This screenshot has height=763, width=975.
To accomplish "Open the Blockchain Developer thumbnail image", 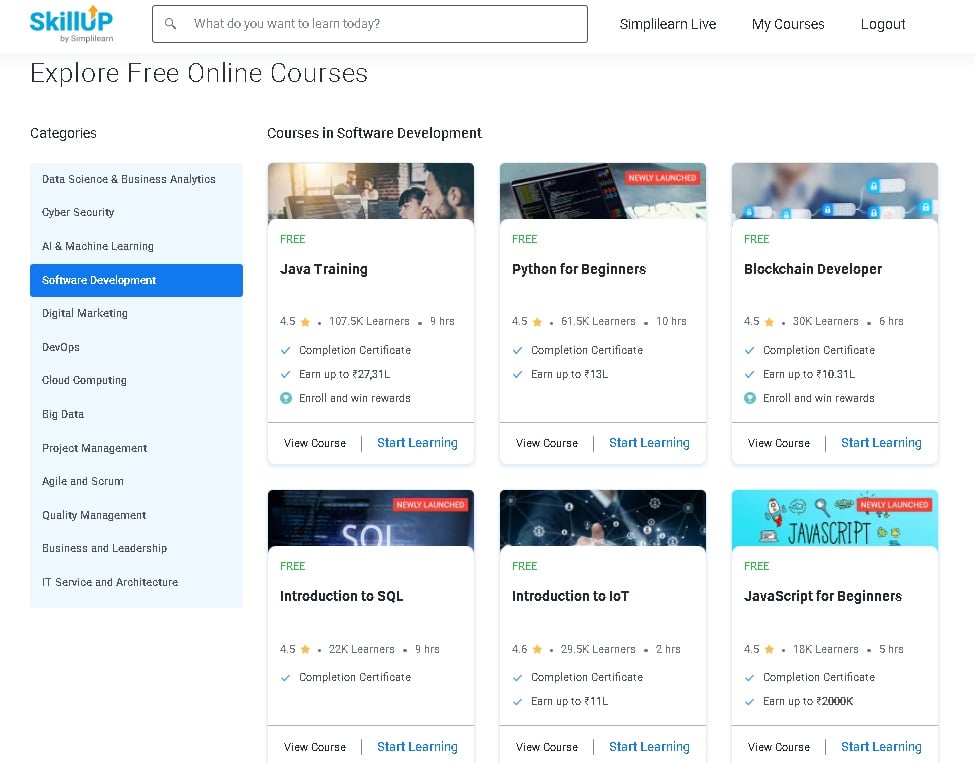I will 834,192.
